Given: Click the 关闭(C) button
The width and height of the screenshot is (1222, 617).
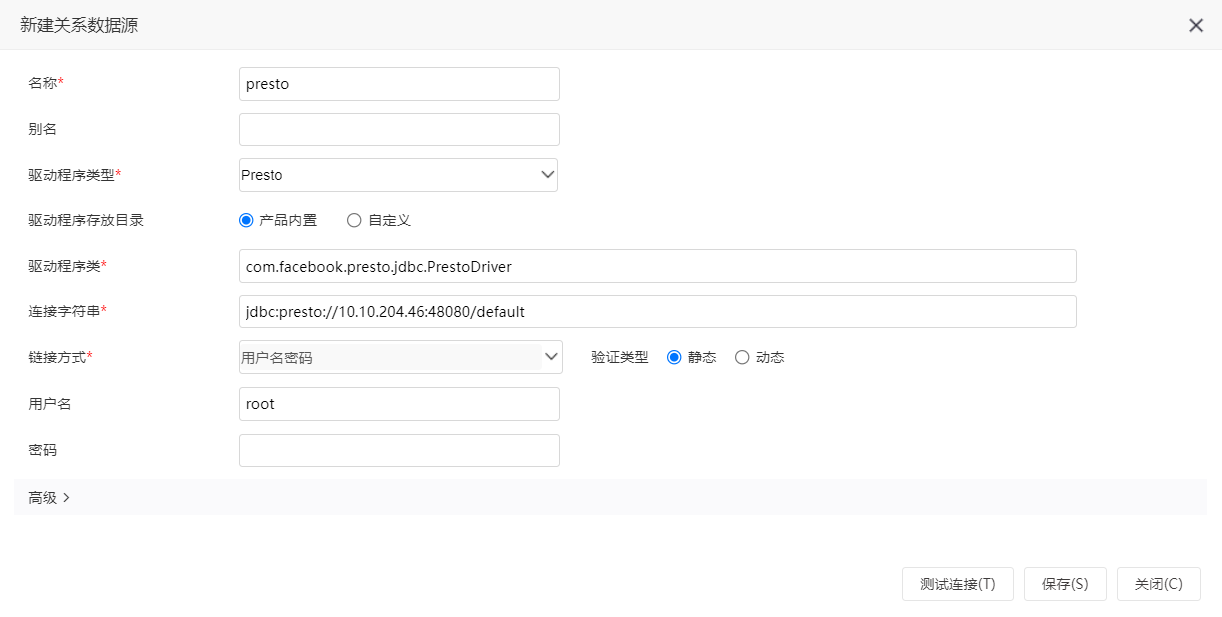Looking at the screenshot, I should 1159,584.
